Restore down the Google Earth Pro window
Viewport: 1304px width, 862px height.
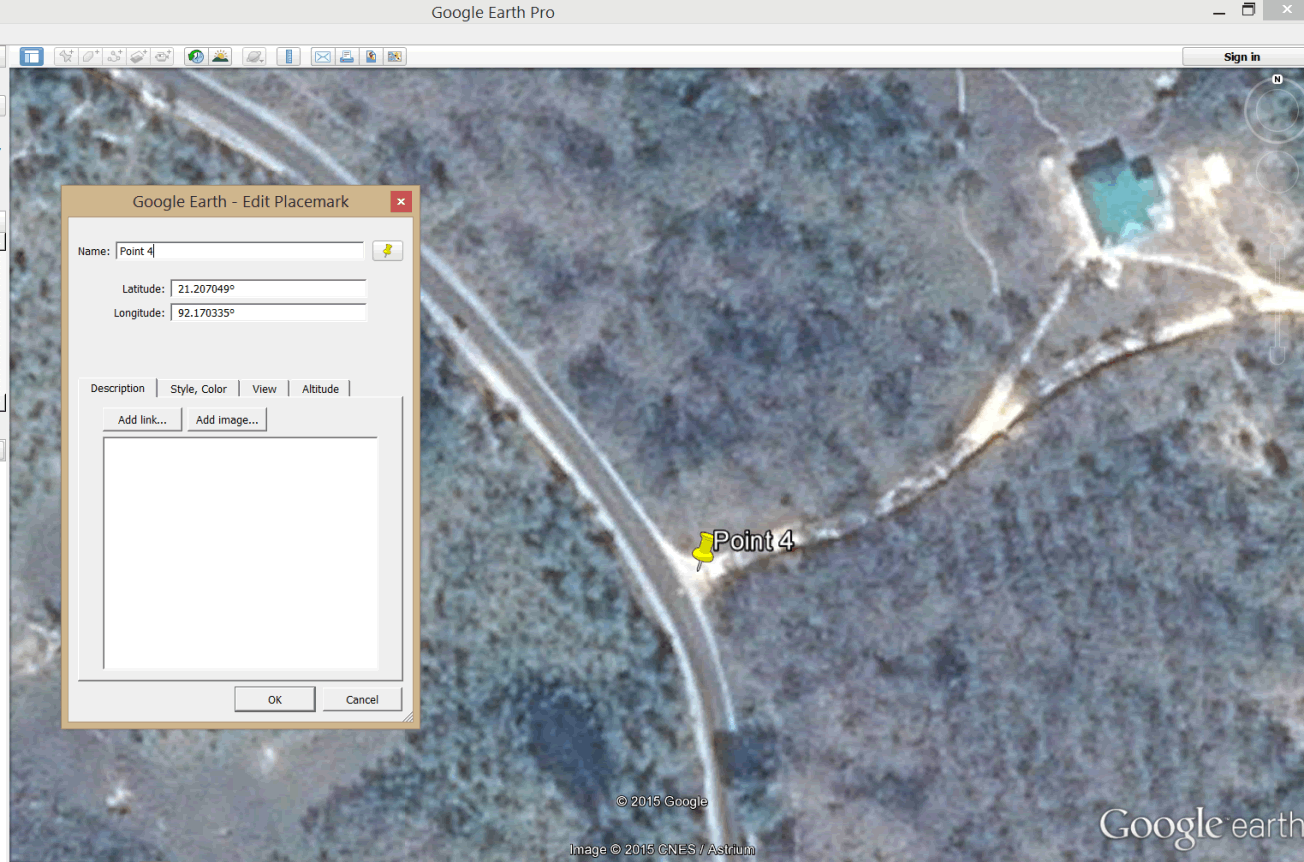(x=1248, y=10)
